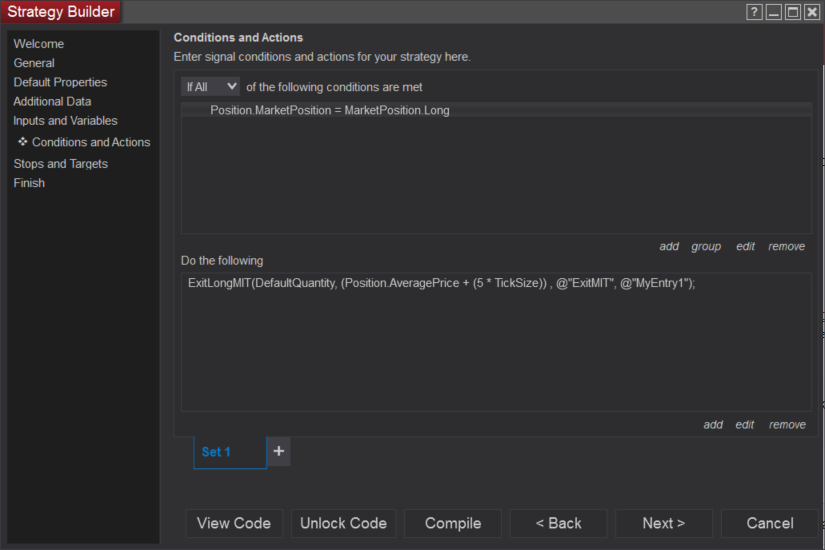
Task: Select Default Properties in sidebar
Action: click(x=60, y=82)
